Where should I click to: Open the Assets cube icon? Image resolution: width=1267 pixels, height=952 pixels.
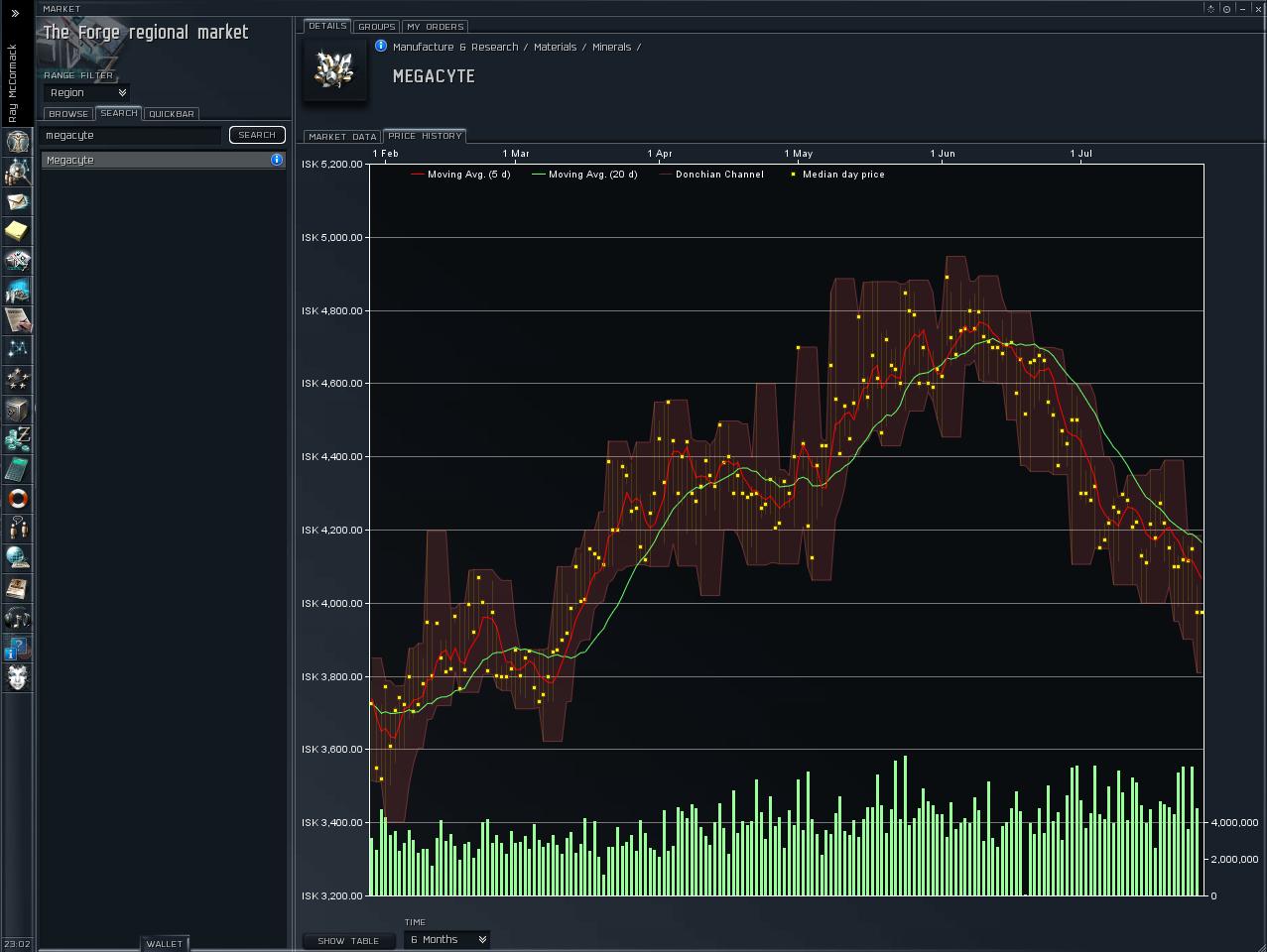click(17, 409)
